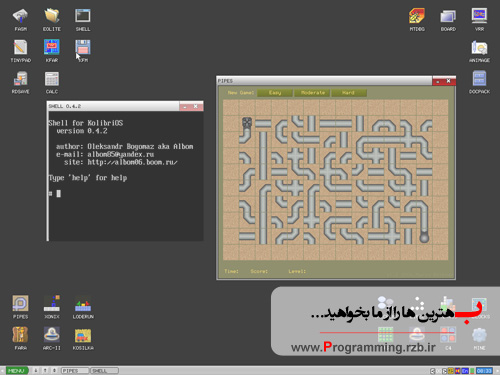Click 'Shell for KolibriOS' text line
Image resolution: width=500 pixels, height=375 pixels.
(86, 123)
